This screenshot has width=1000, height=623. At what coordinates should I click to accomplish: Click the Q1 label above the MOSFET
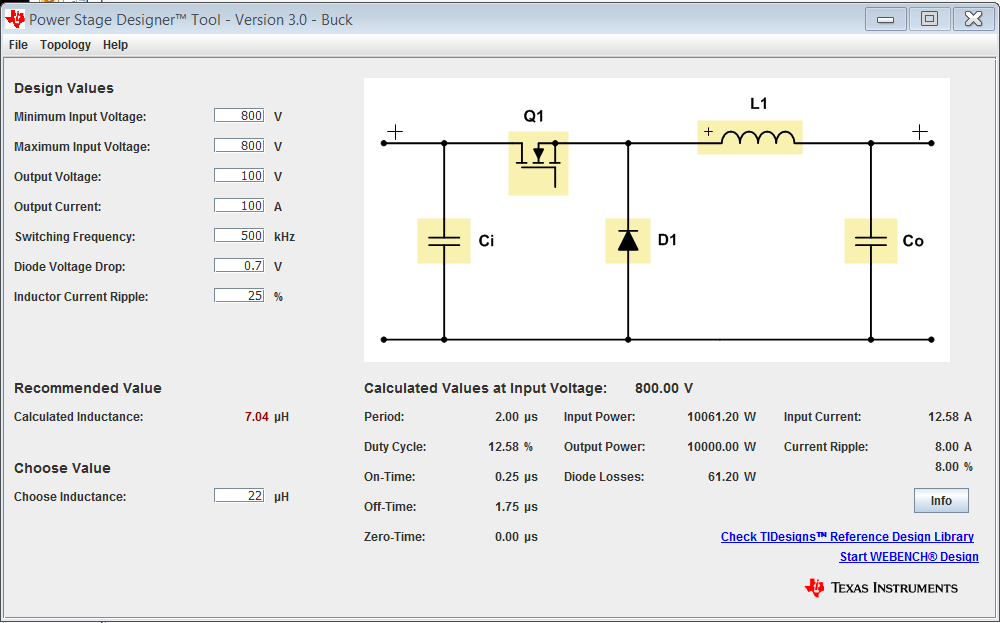(x=534, y=116)
